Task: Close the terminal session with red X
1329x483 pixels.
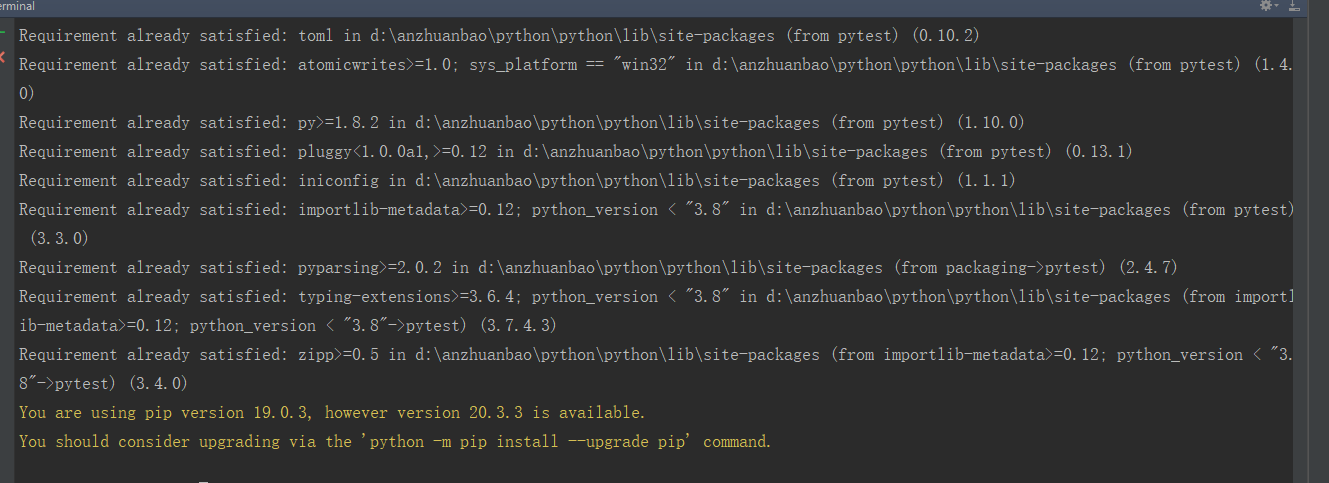Action: tap(3, 58)
